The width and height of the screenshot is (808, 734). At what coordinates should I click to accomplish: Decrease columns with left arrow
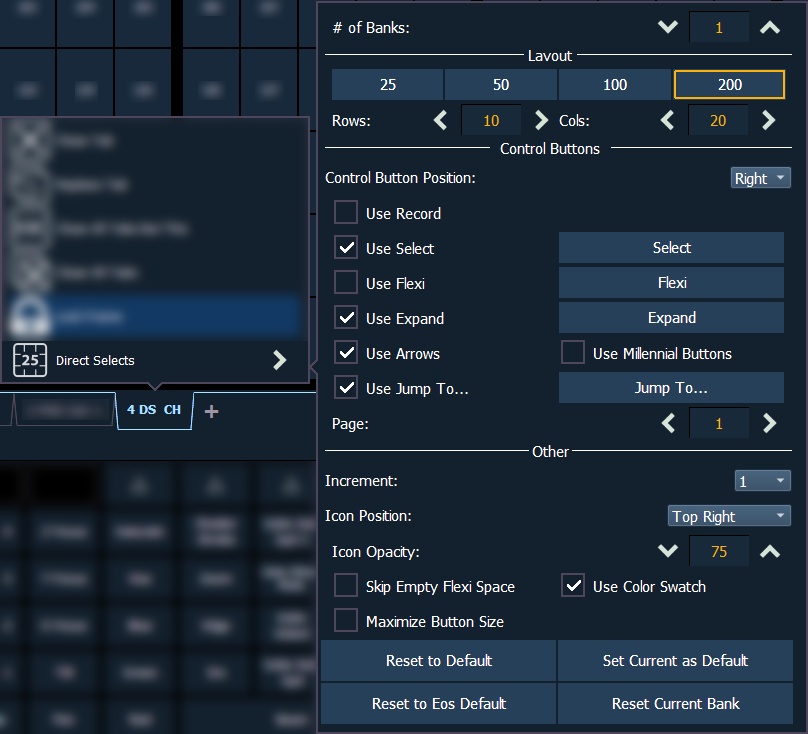click(x=668, y=121)
